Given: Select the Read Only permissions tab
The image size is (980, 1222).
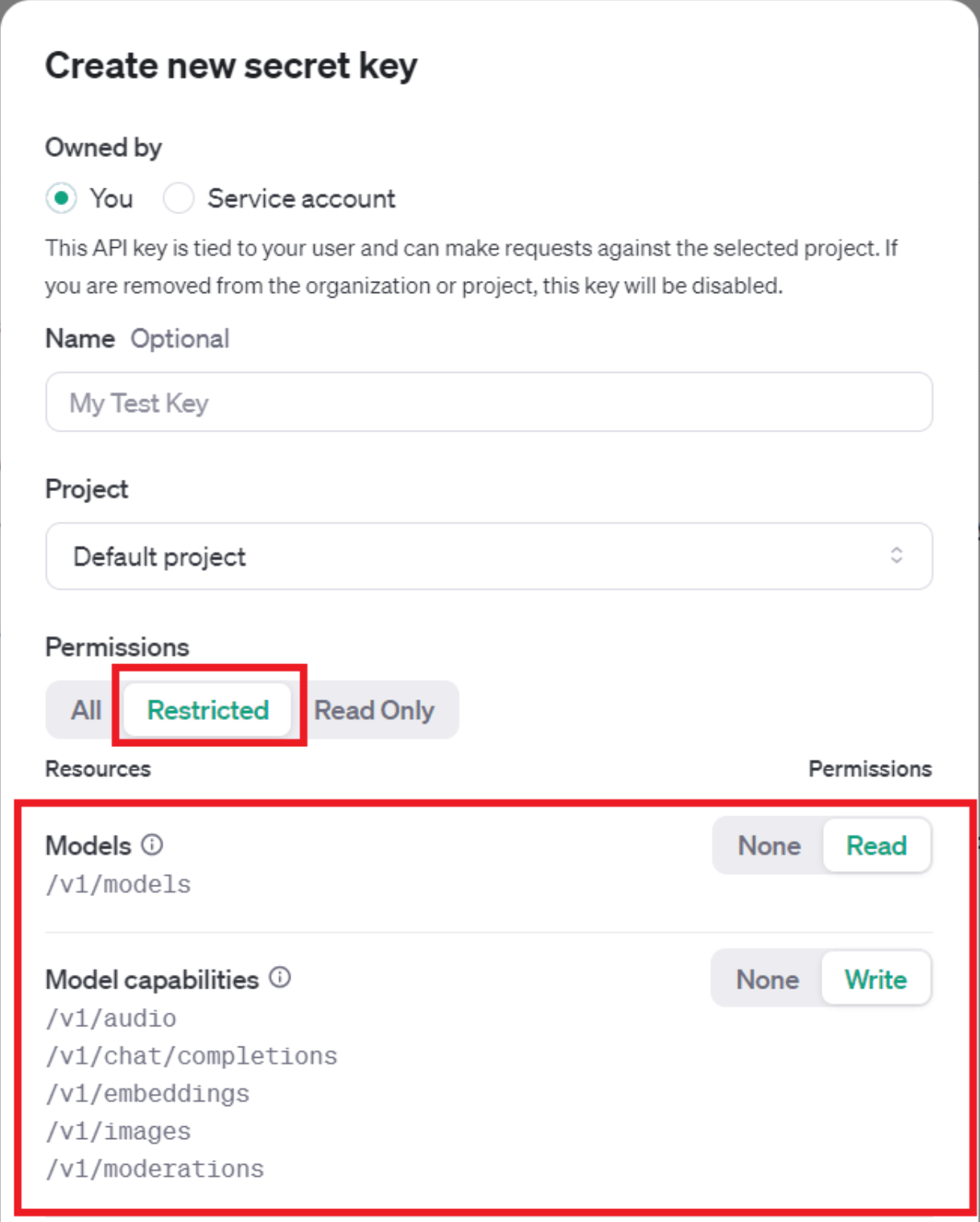Looking at the screenshot, I should pyautogui.click(x=374, y=710).
